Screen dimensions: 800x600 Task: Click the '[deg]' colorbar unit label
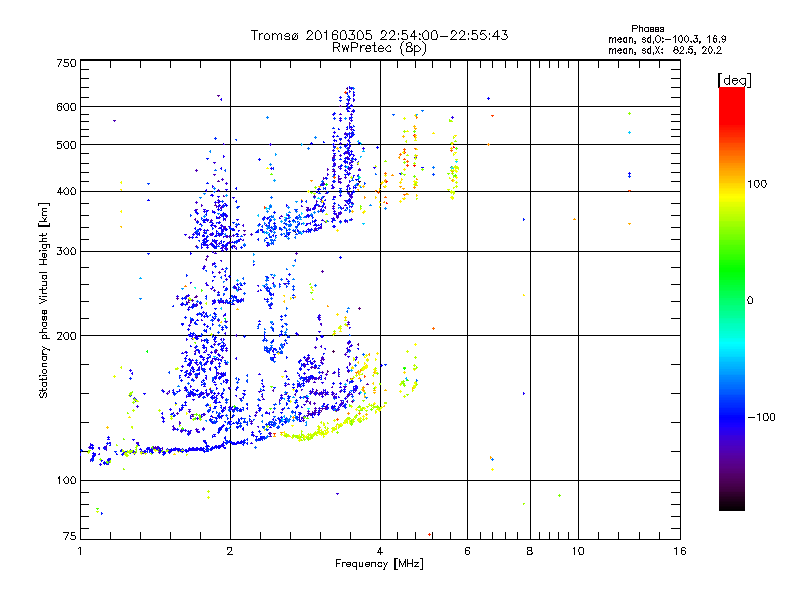coord(734,80)
